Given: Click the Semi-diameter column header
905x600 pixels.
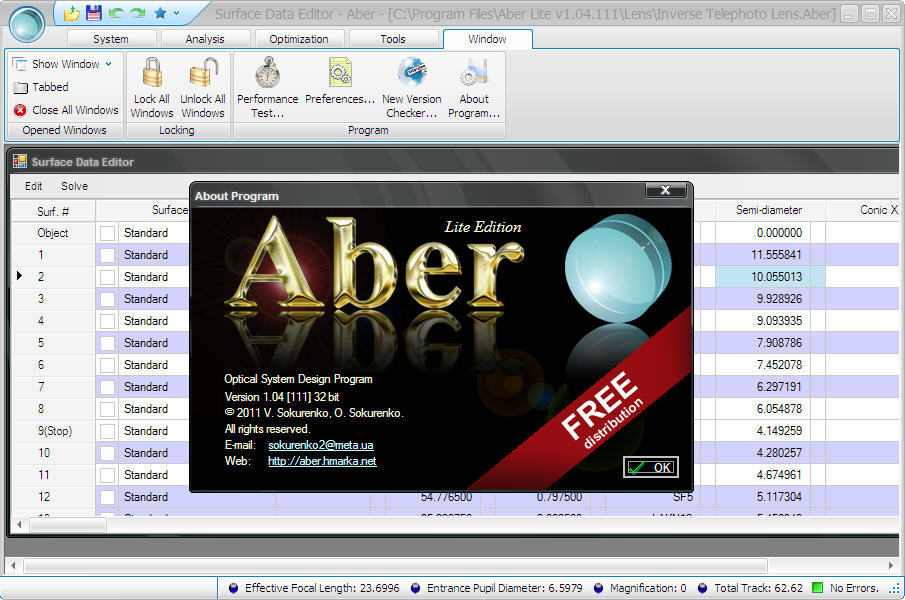Looking at the screenshot, I should coord(771,210).
